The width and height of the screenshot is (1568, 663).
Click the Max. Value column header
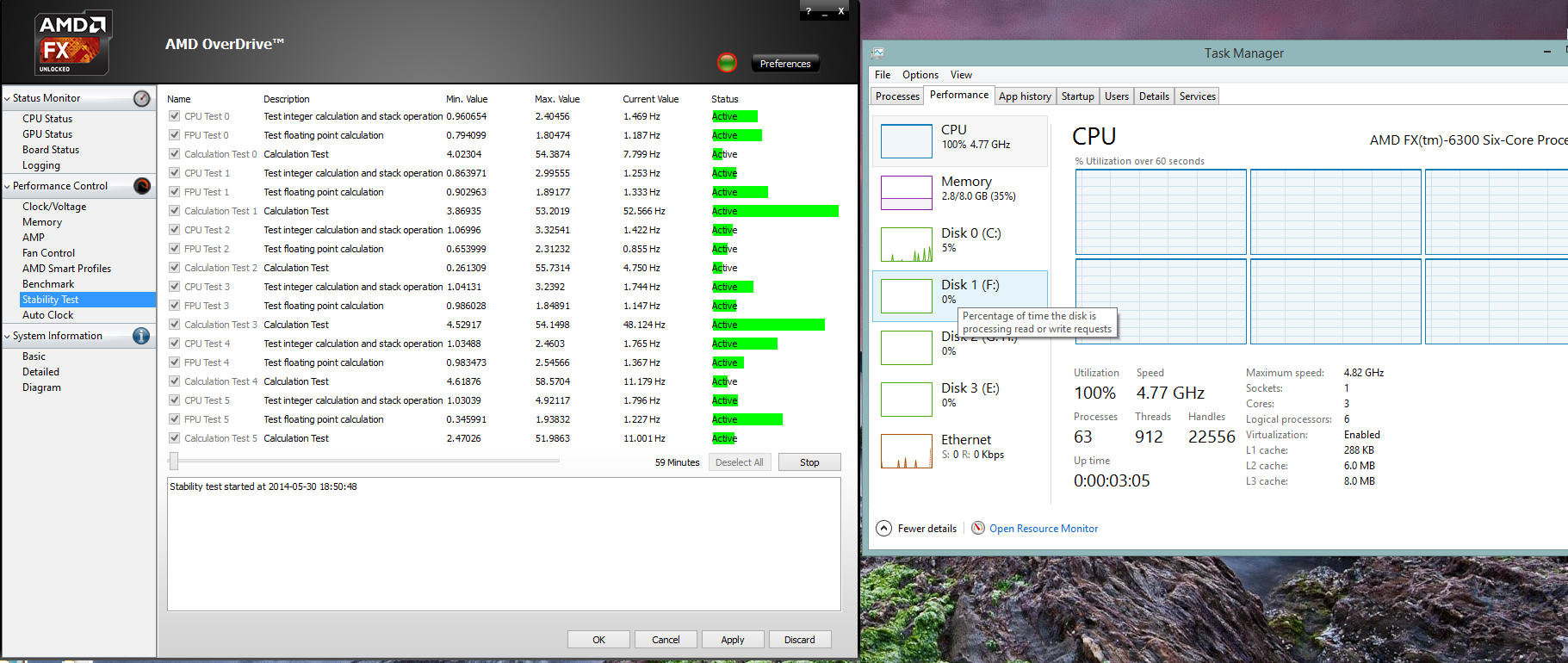point(557,99)
